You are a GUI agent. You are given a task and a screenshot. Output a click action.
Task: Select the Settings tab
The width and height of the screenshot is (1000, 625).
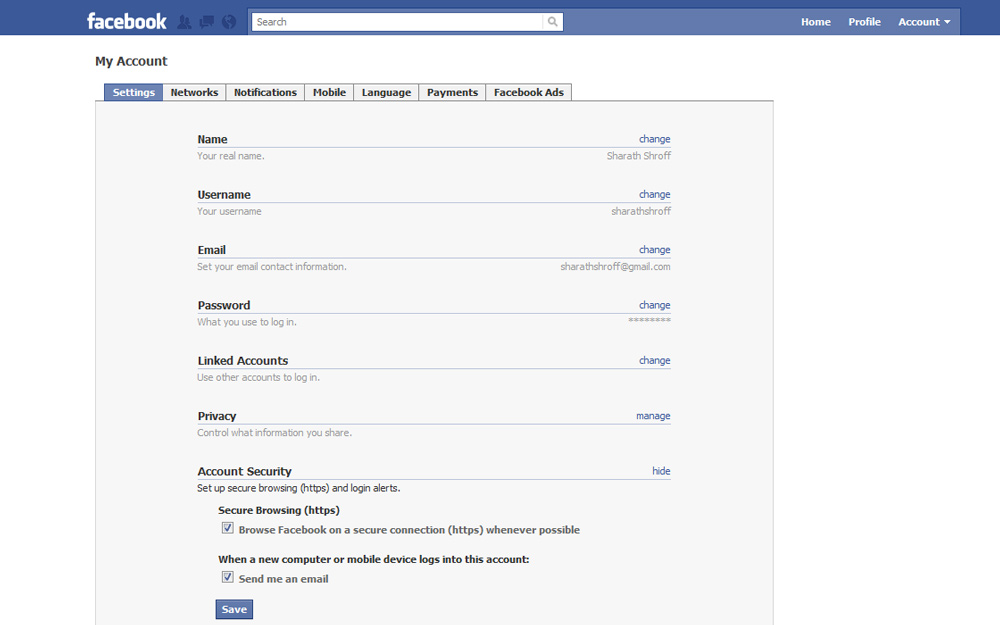[x=133, y=92]
